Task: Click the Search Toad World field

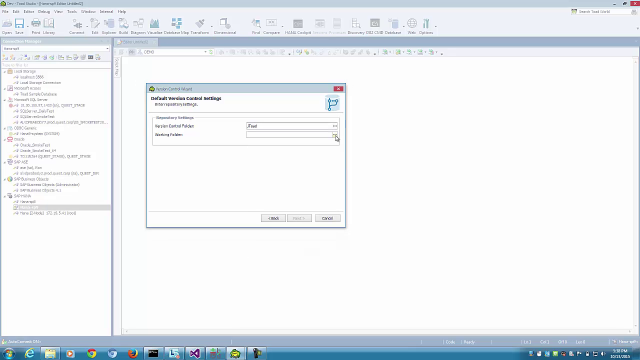Action: (x=604, y=11)
